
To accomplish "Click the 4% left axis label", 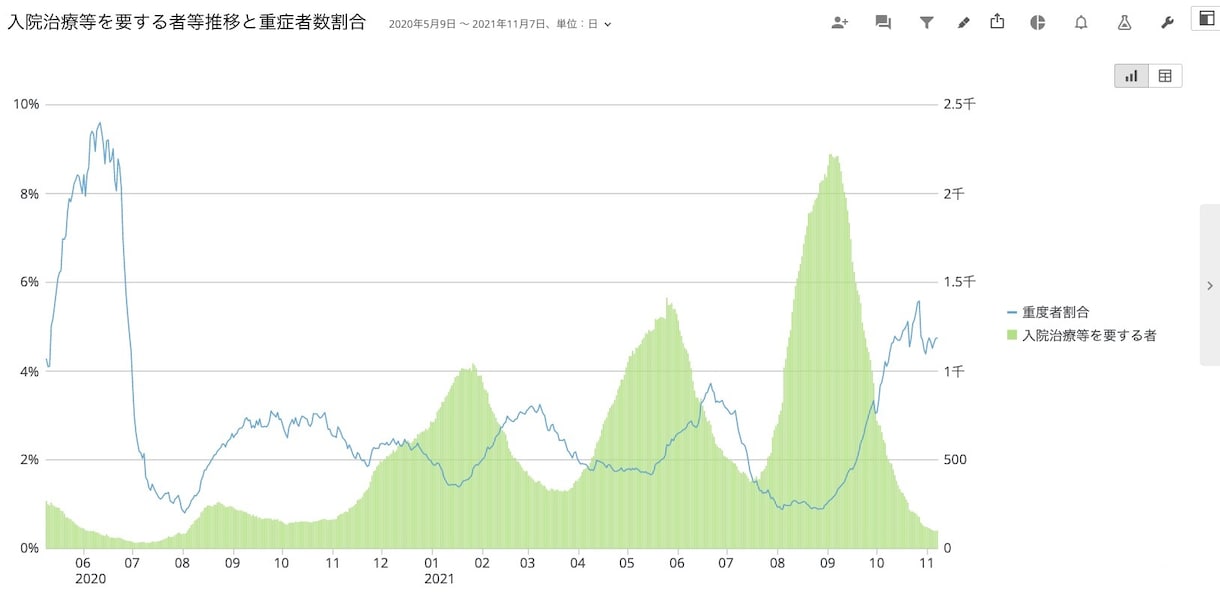I will (x=29, y=371).
